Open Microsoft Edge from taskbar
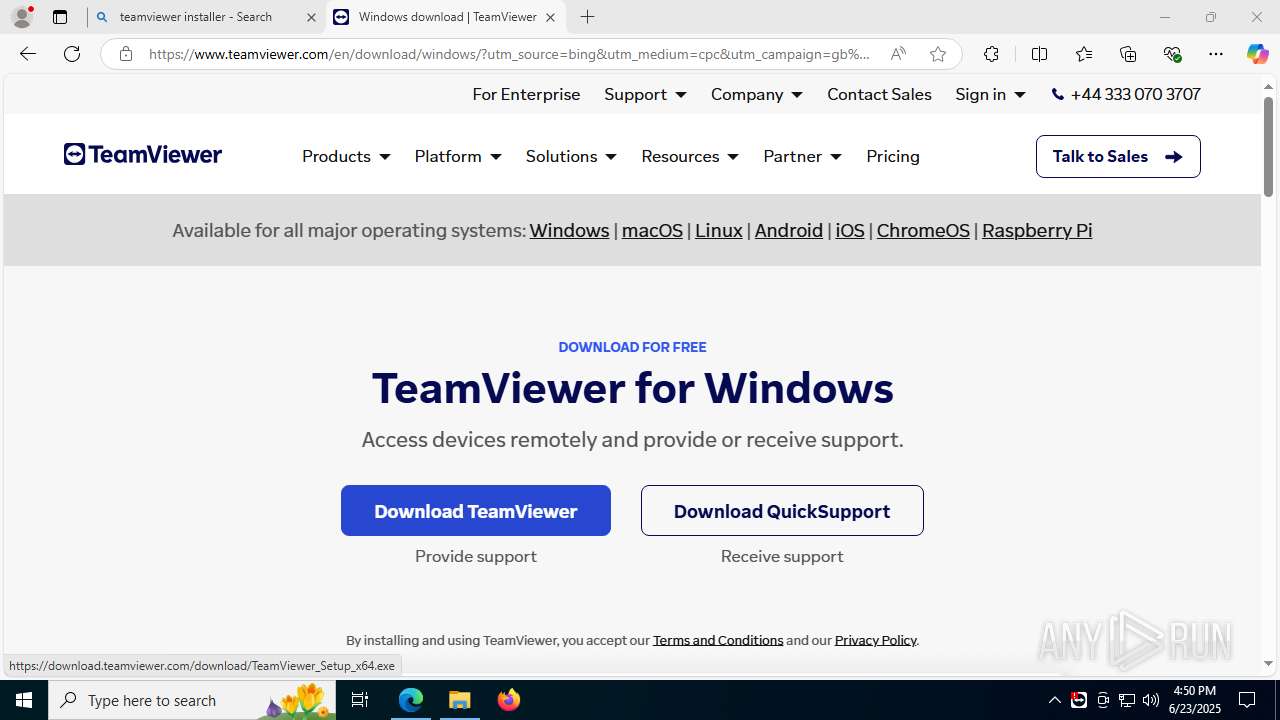The width and height of the screenshot is (1280, 720). (411, 700)
